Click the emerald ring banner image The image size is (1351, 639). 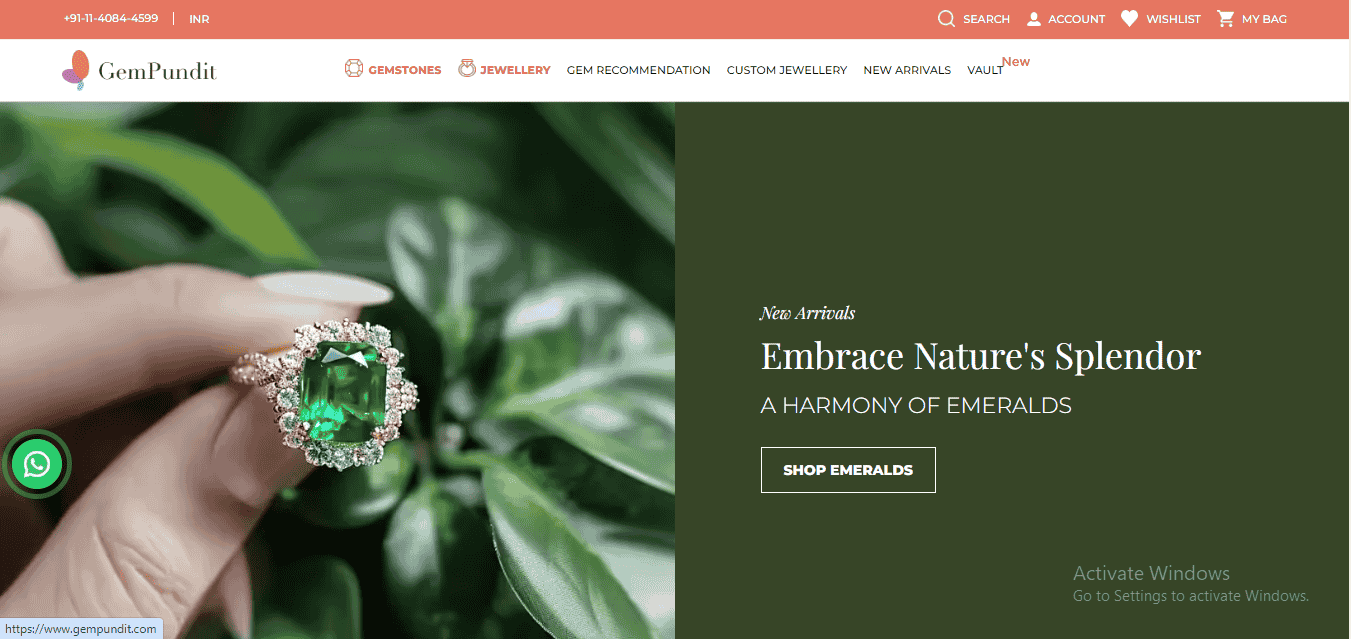pyautogui.click(x=337, y=370)
